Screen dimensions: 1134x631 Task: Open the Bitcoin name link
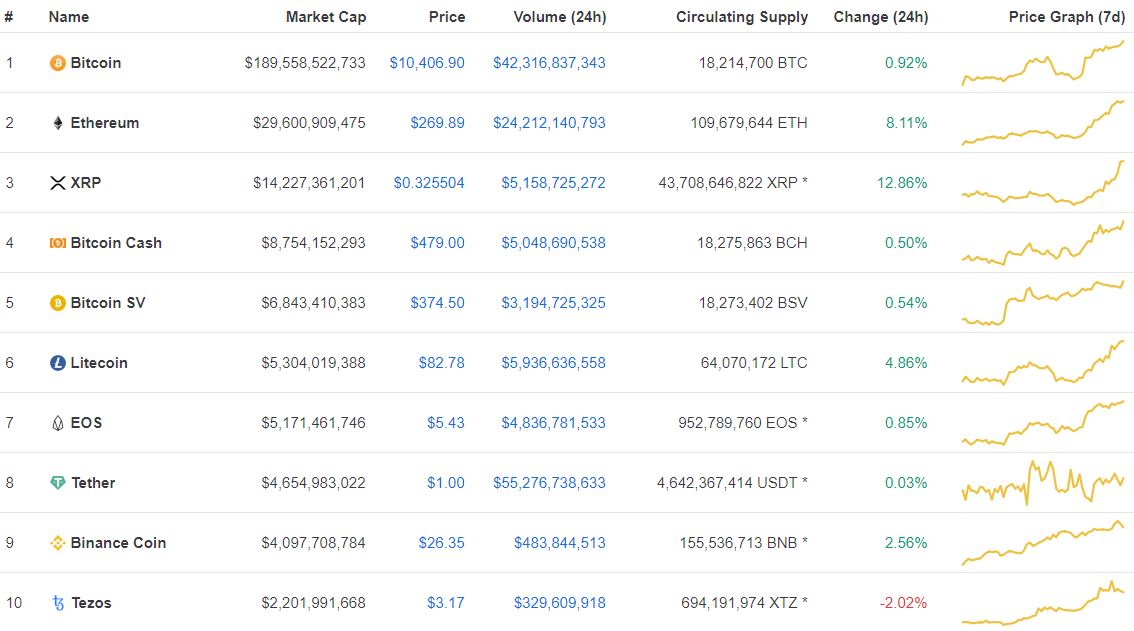point(95,63)
